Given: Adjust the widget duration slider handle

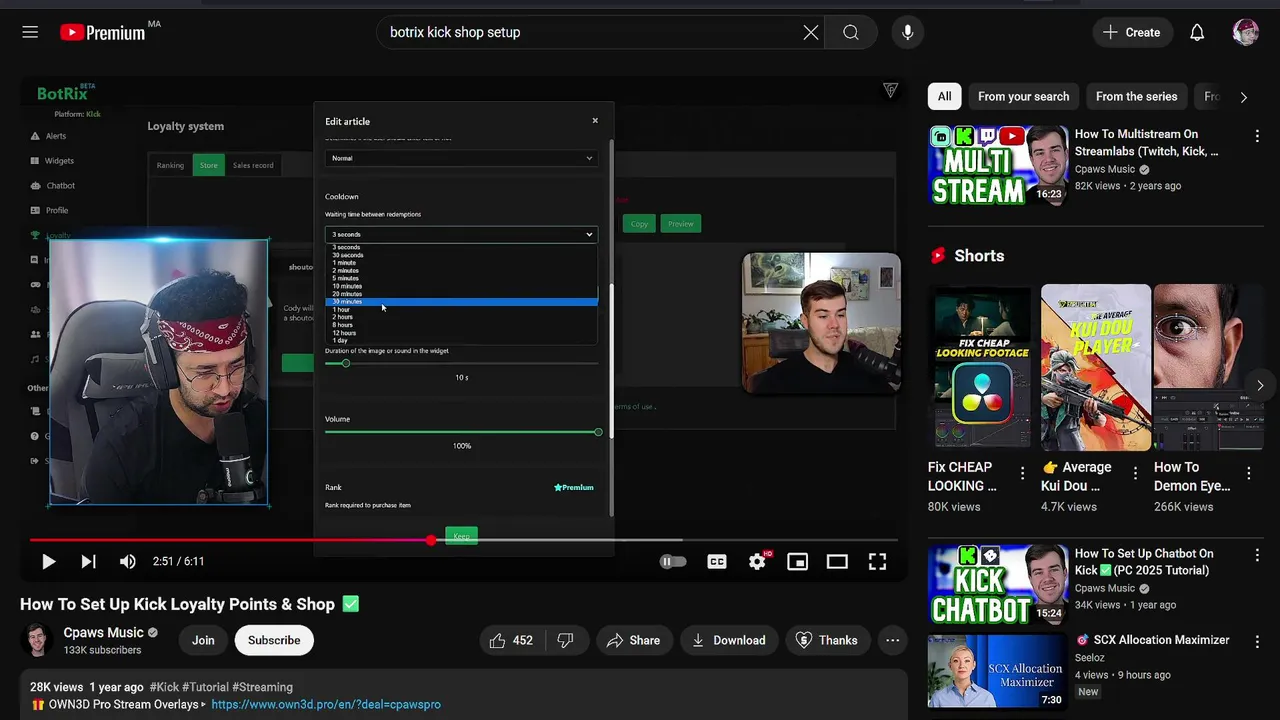Looking at the screenshot, I should [346, 363].
